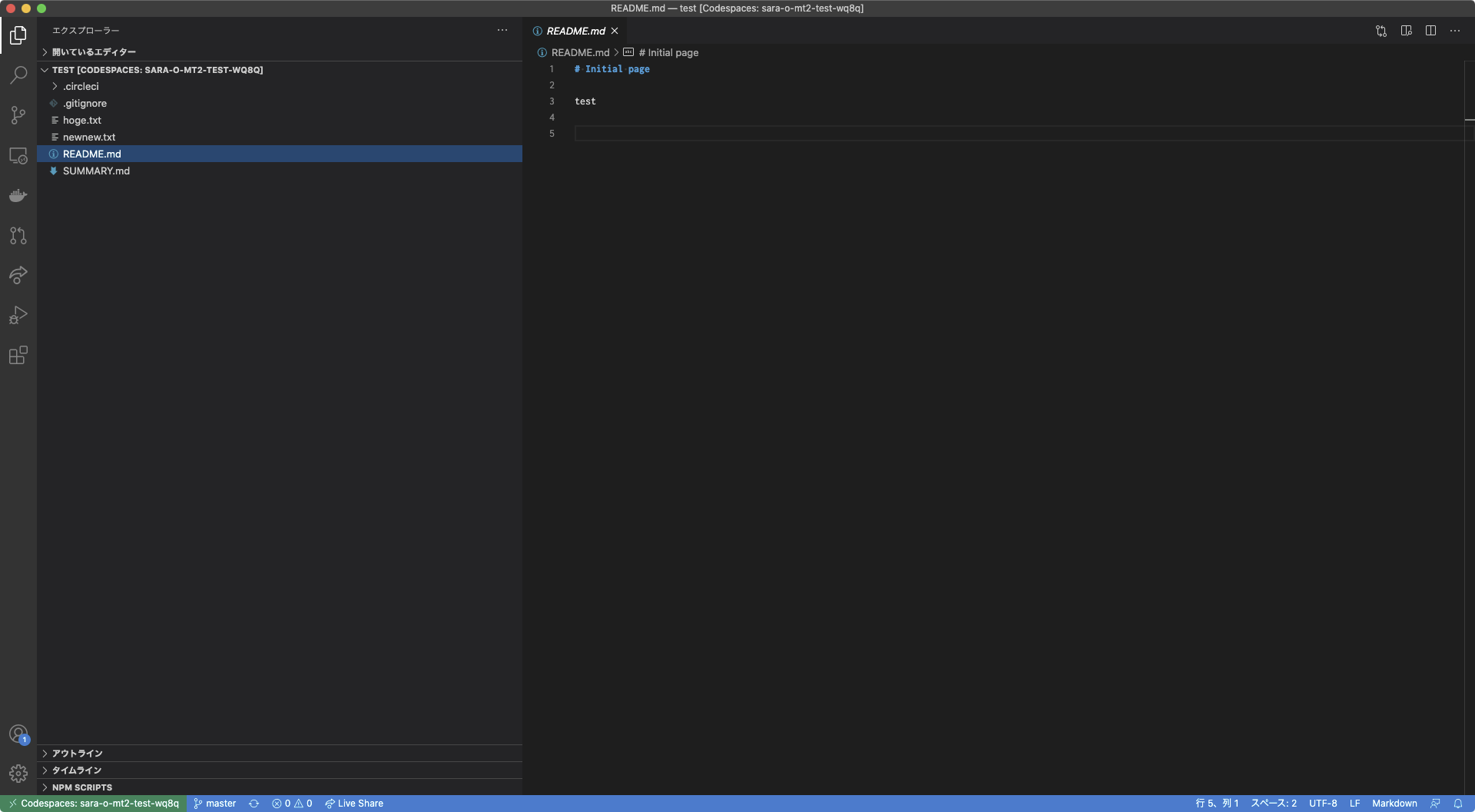Screen dimensions: 1475x812
Task: Open the Extensions view
Action: (18, 355)
